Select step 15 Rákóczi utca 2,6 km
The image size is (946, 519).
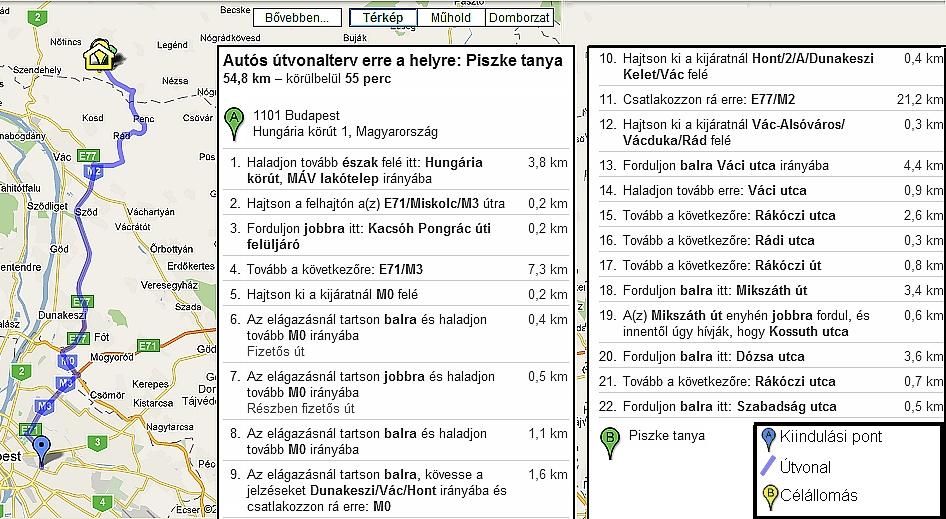(770, 215)
